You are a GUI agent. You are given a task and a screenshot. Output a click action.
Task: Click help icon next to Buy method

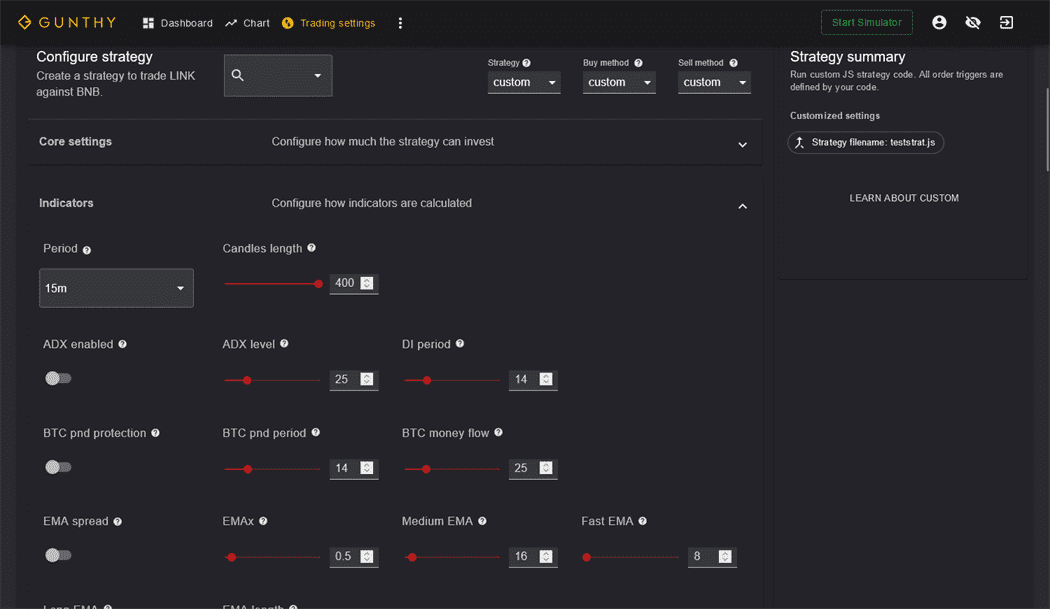coord(638,63)
